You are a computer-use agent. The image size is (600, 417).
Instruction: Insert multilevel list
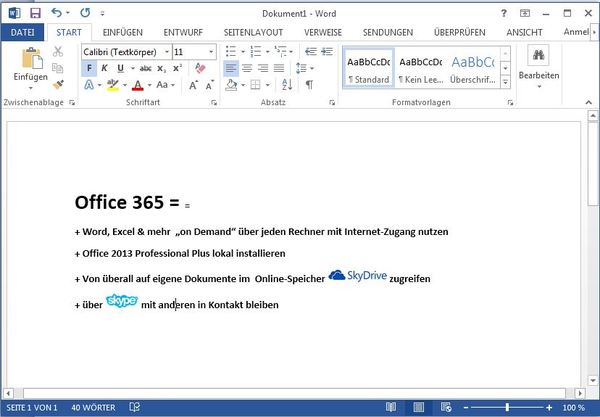280,51
